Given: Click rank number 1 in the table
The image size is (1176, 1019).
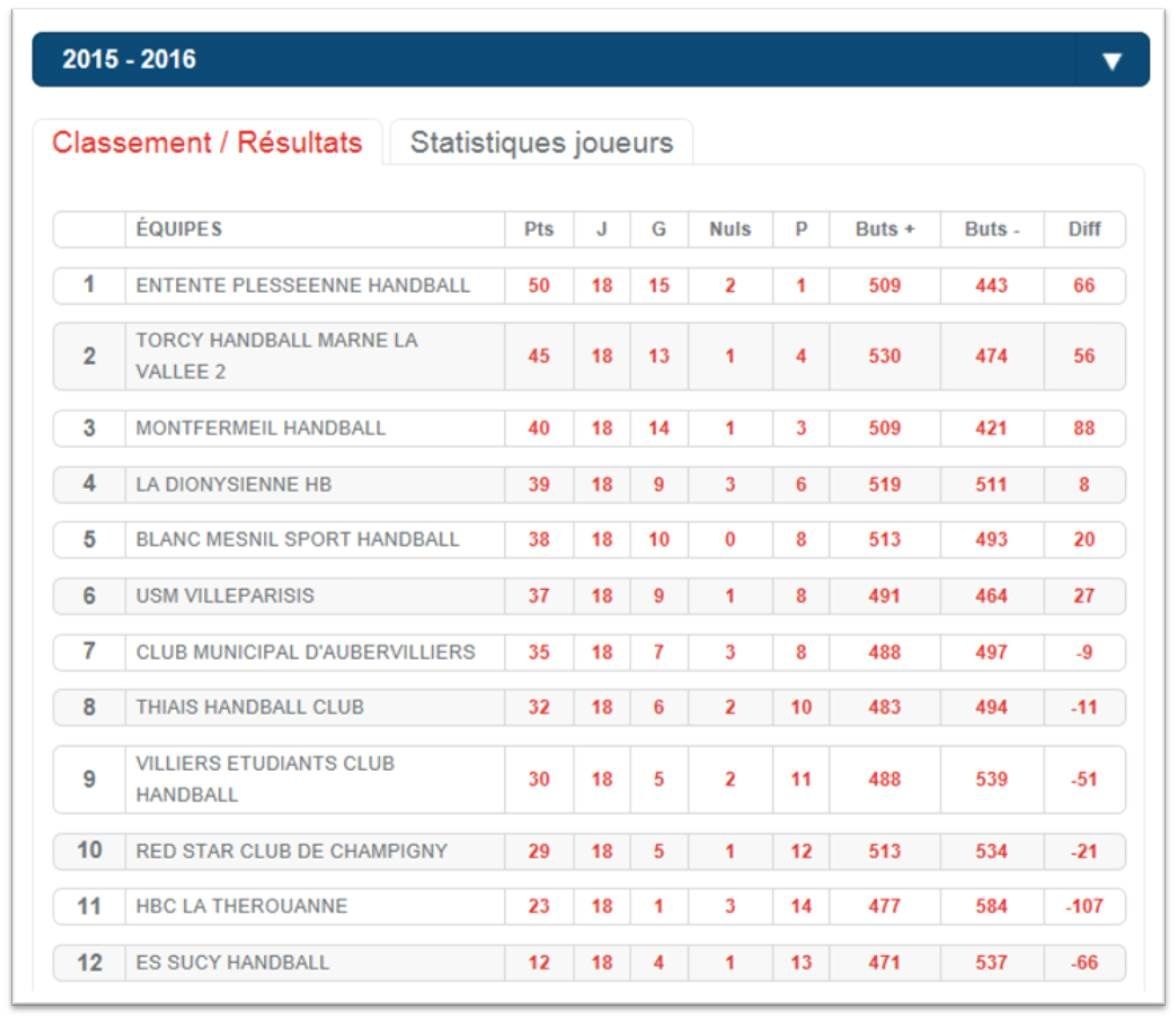Looking at the screenshot, I should (x=89, y=285).
